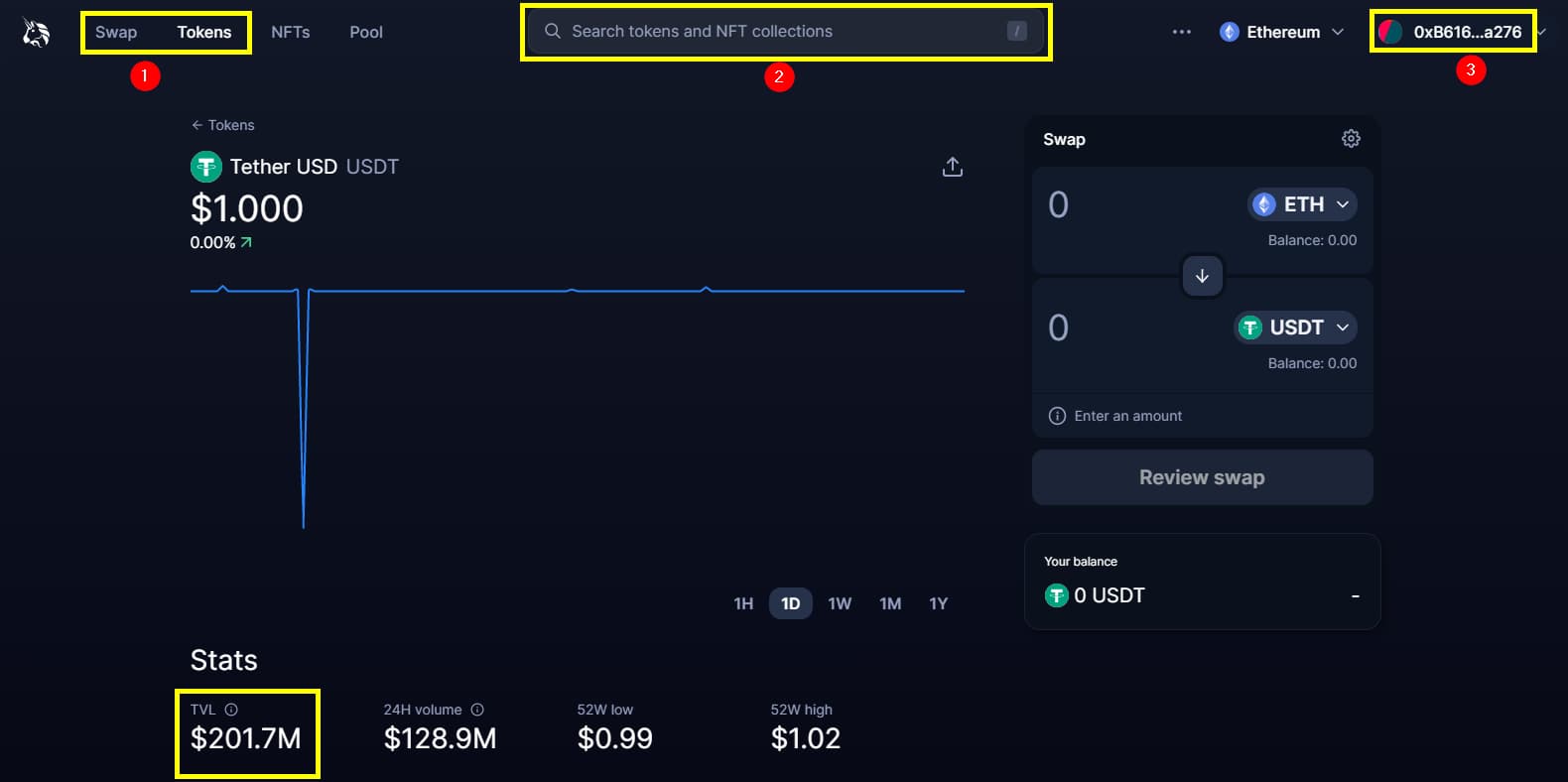The height and width of the screenshot is (782, 1568).
Task: Select the 1W chart timeframe
Action: [x=840, y=602]
